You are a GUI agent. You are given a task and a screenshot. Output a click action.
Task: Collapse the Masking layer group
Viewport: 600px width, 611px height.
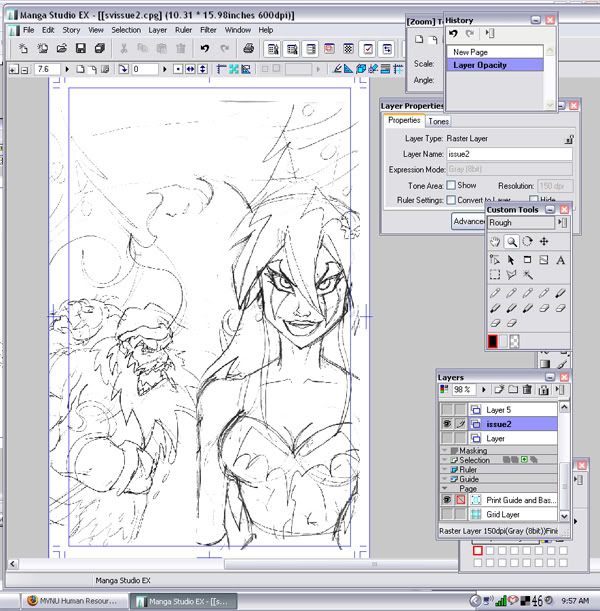click(445, 451)
